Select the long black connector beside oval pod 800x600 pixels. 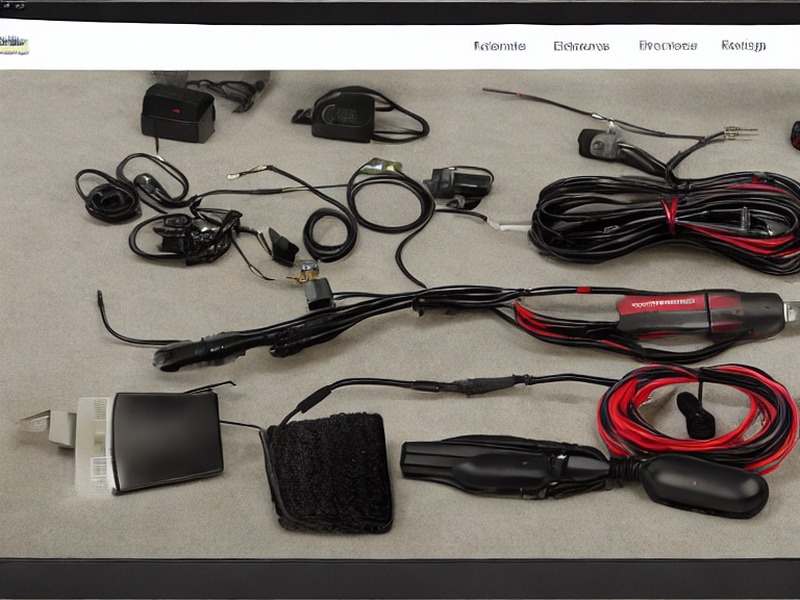tap(504, 467)
